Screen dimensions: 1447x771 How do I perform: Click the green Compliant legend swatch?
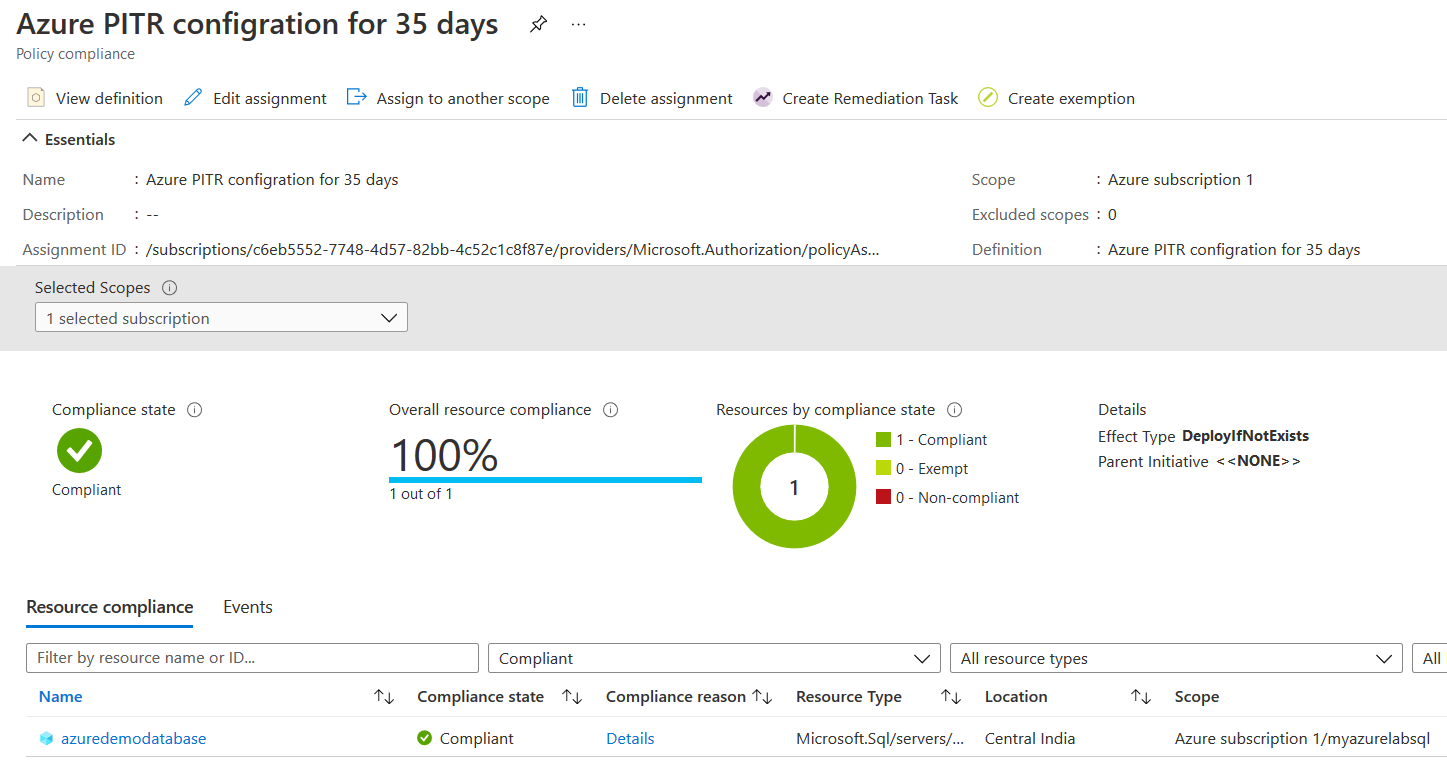tap(883, 440)
